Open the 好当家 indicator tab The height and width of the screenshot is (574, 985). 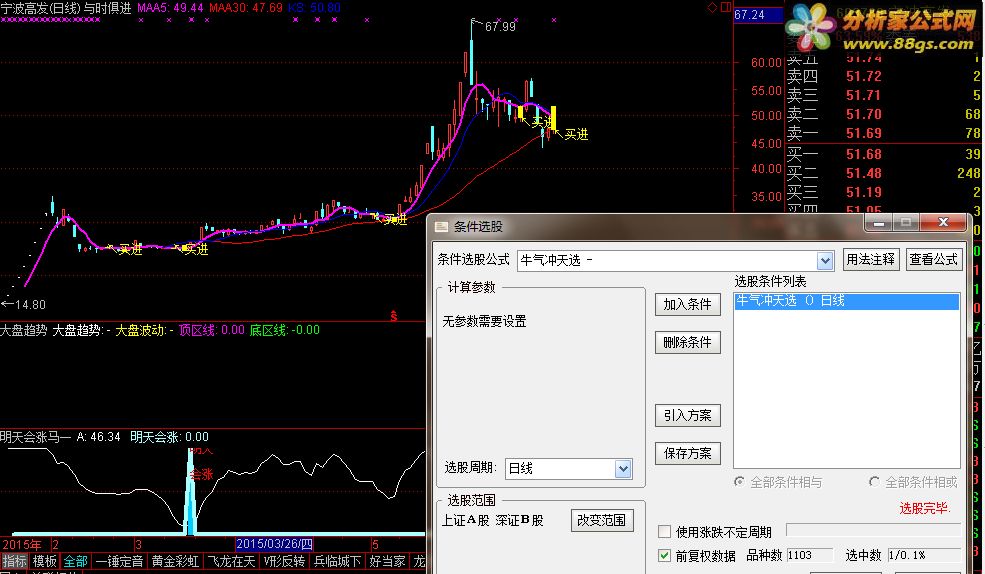click(x=387, y=561)
